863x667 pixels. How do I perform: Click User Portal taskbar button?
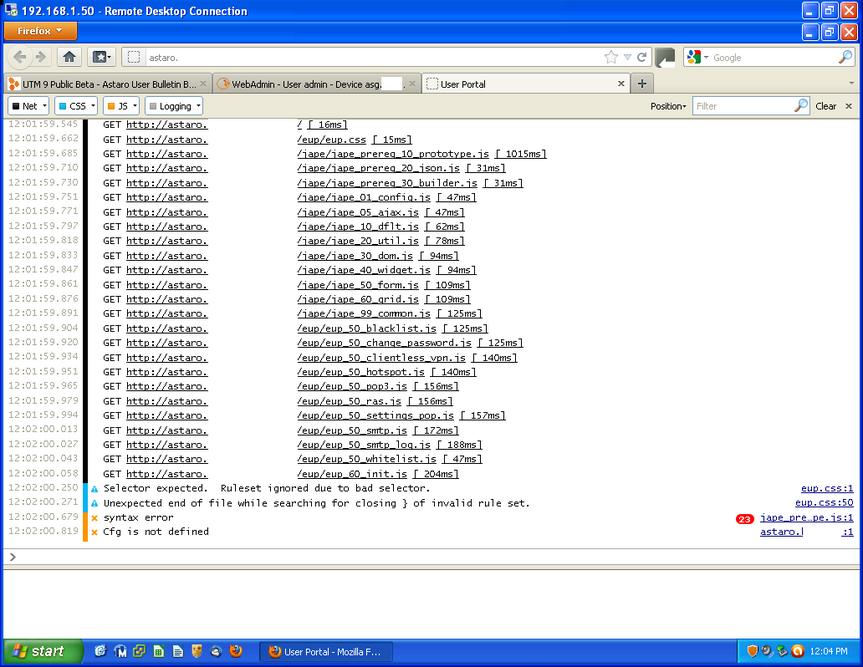click(x=326, y=652)
